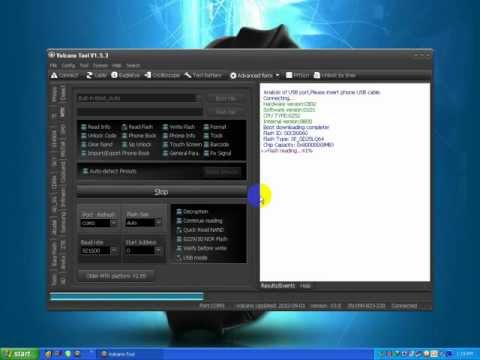Open the Help menu
Viewport: 480px width, 360px height.
pos(116,66)
